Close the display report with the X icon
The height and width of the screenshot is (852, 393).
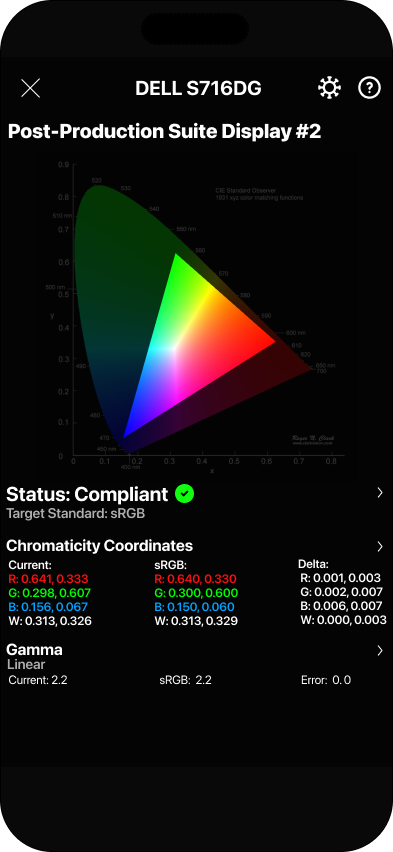click(30, 88)
